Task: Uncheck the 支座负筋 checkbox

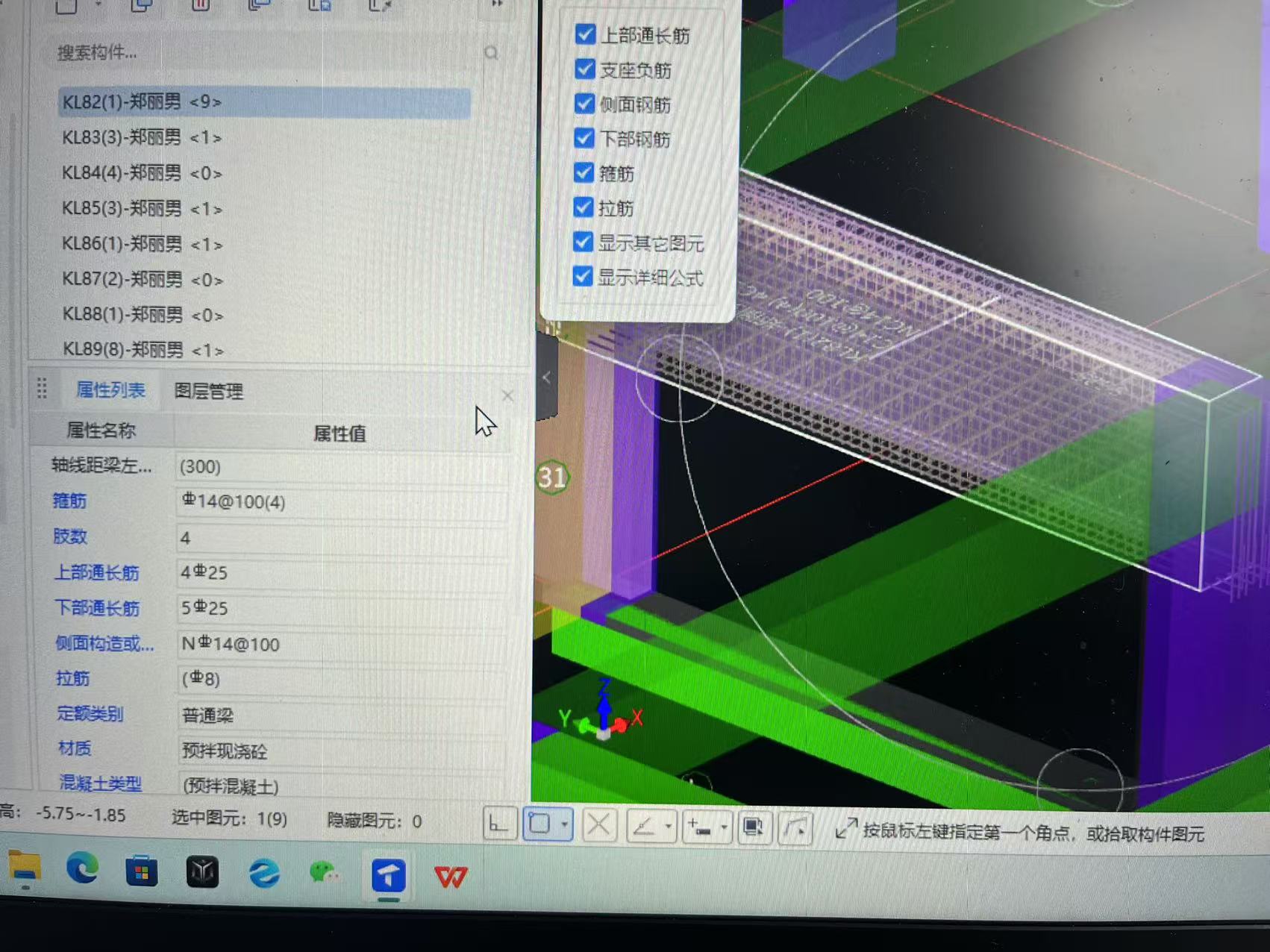Action: [585, 69]
